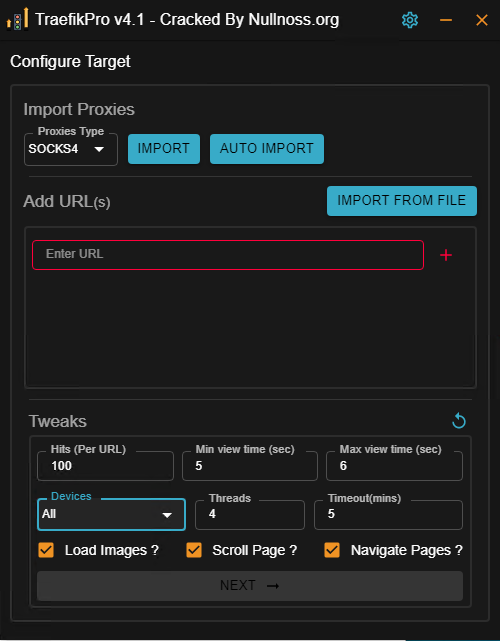Screen dimensions: 500x641
Task: Click the IMPORT FROM FILE button
Action: tap(401, 201)
